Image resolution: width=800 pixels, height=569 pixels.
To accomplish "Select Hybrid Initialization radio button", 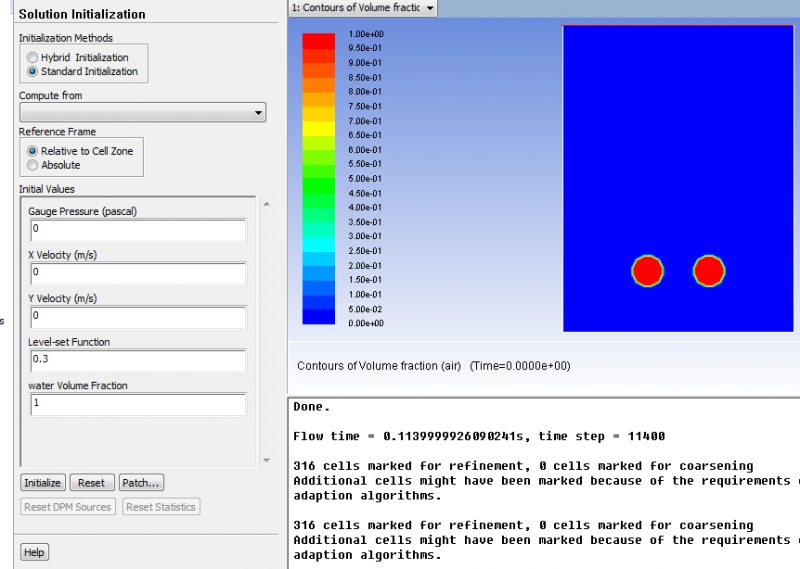I will 33,58.
